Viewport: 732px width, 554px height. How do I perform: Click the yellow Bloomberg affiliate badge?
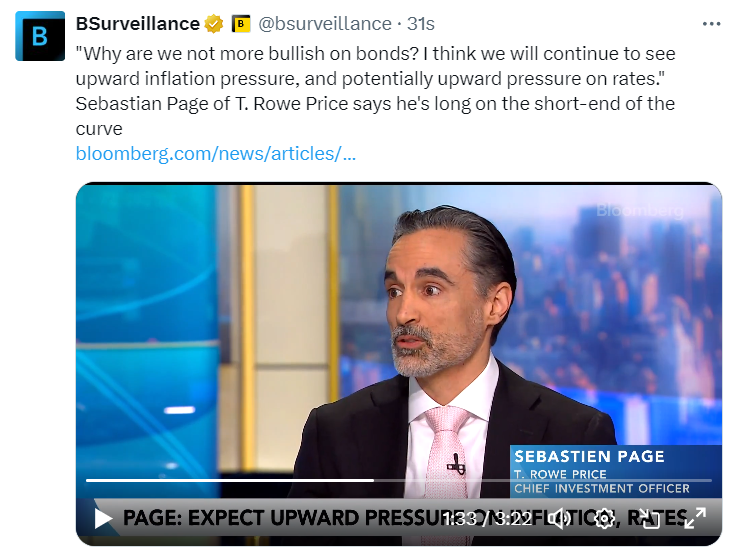pos(241,24)
